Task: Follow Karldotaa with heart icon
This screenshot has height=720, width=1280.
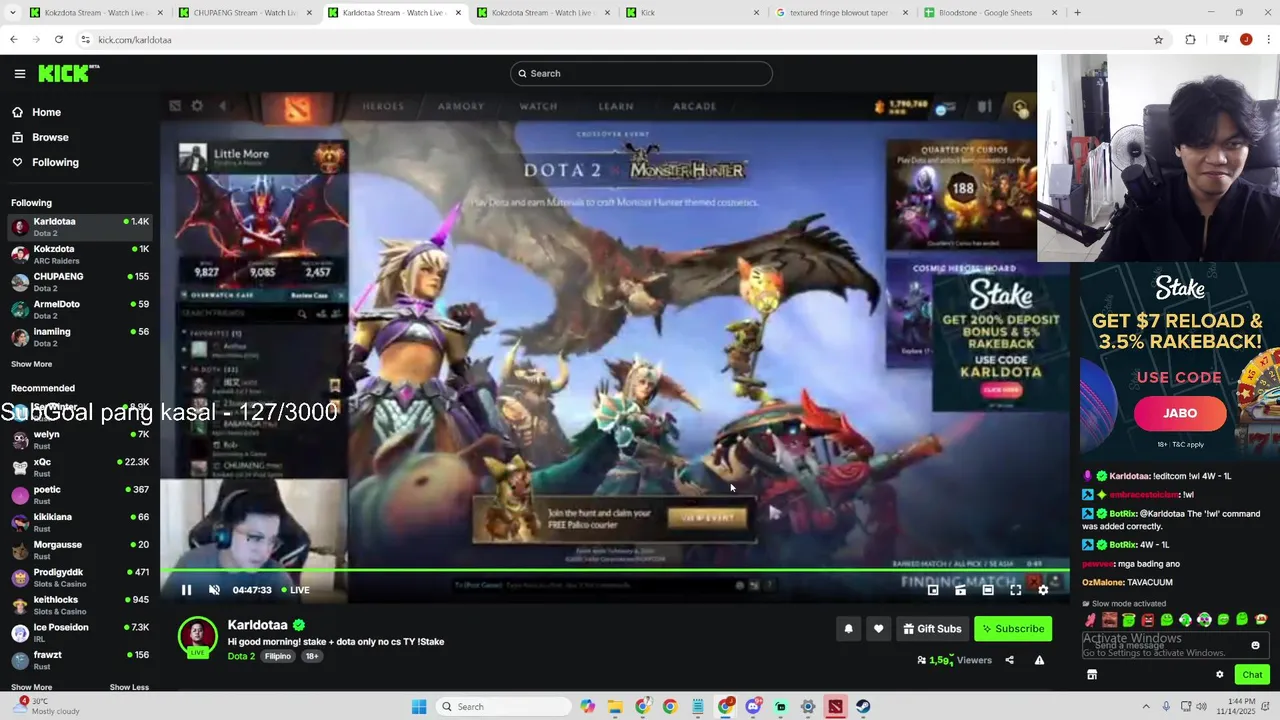Action: (x=878, y=629)
